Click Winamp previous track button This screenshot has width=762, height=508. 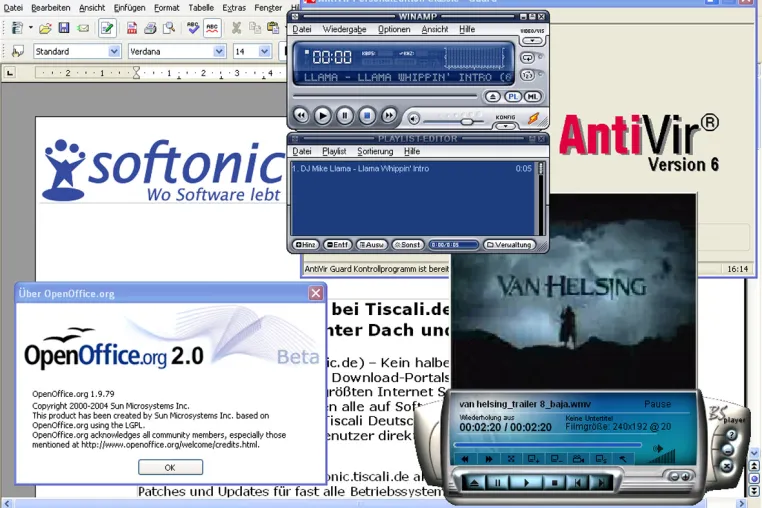pyautogui.click(x=301, y=116)
